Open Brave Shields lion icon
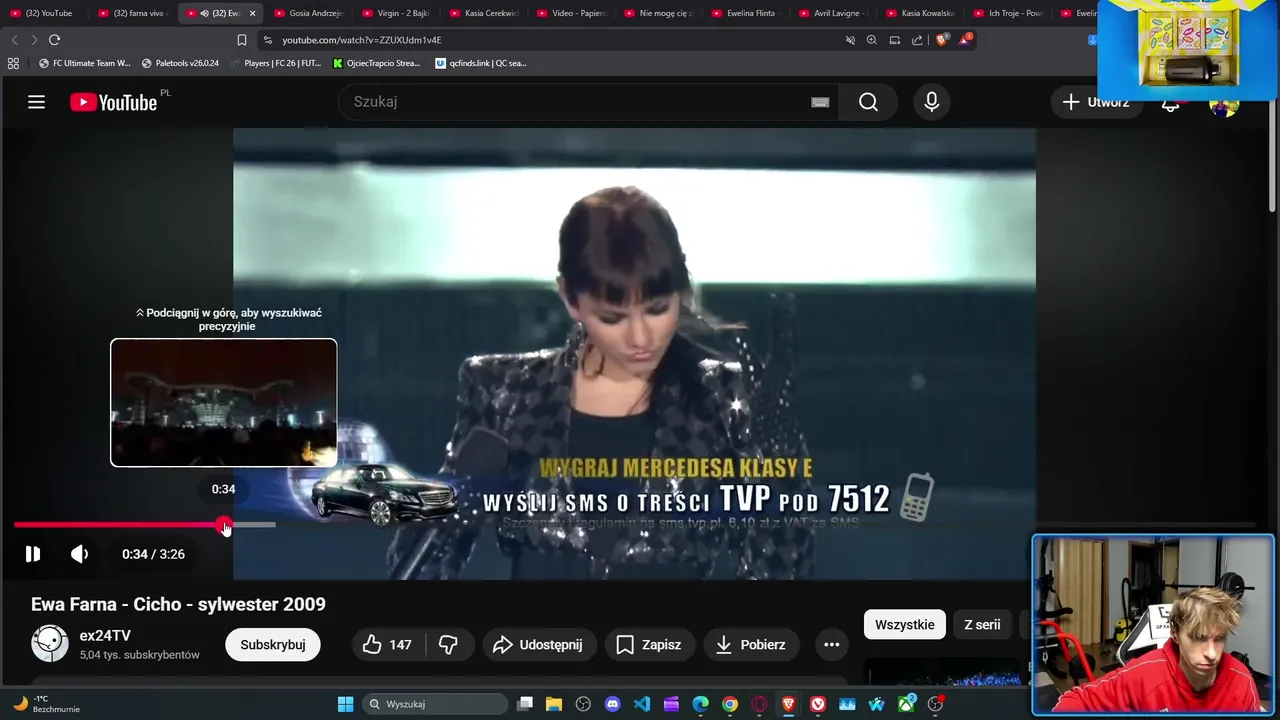The height and width of the screenshot is (720, 1280). pyautogui.click(x=941, y=40)
